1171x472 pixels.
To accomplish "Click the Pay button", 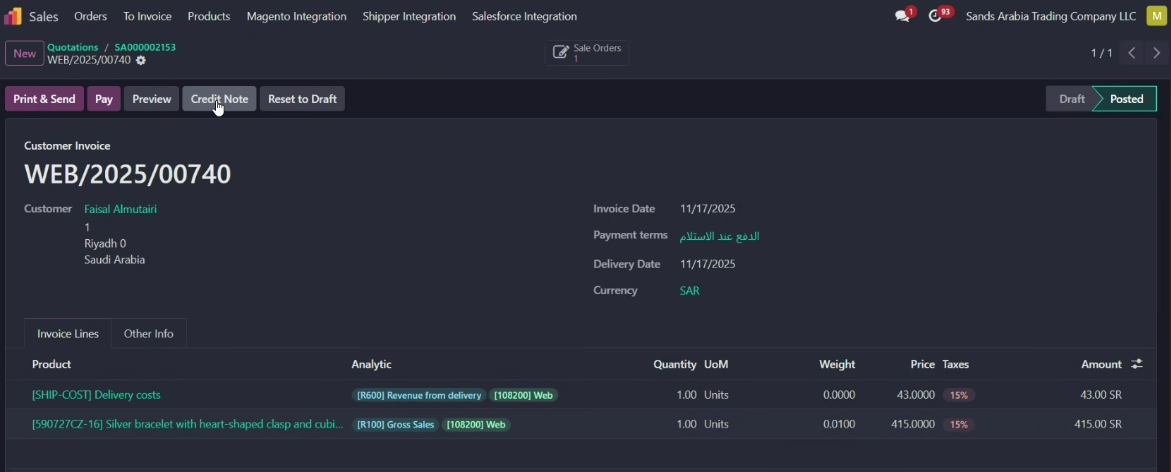I will click(x=104, y=99).
